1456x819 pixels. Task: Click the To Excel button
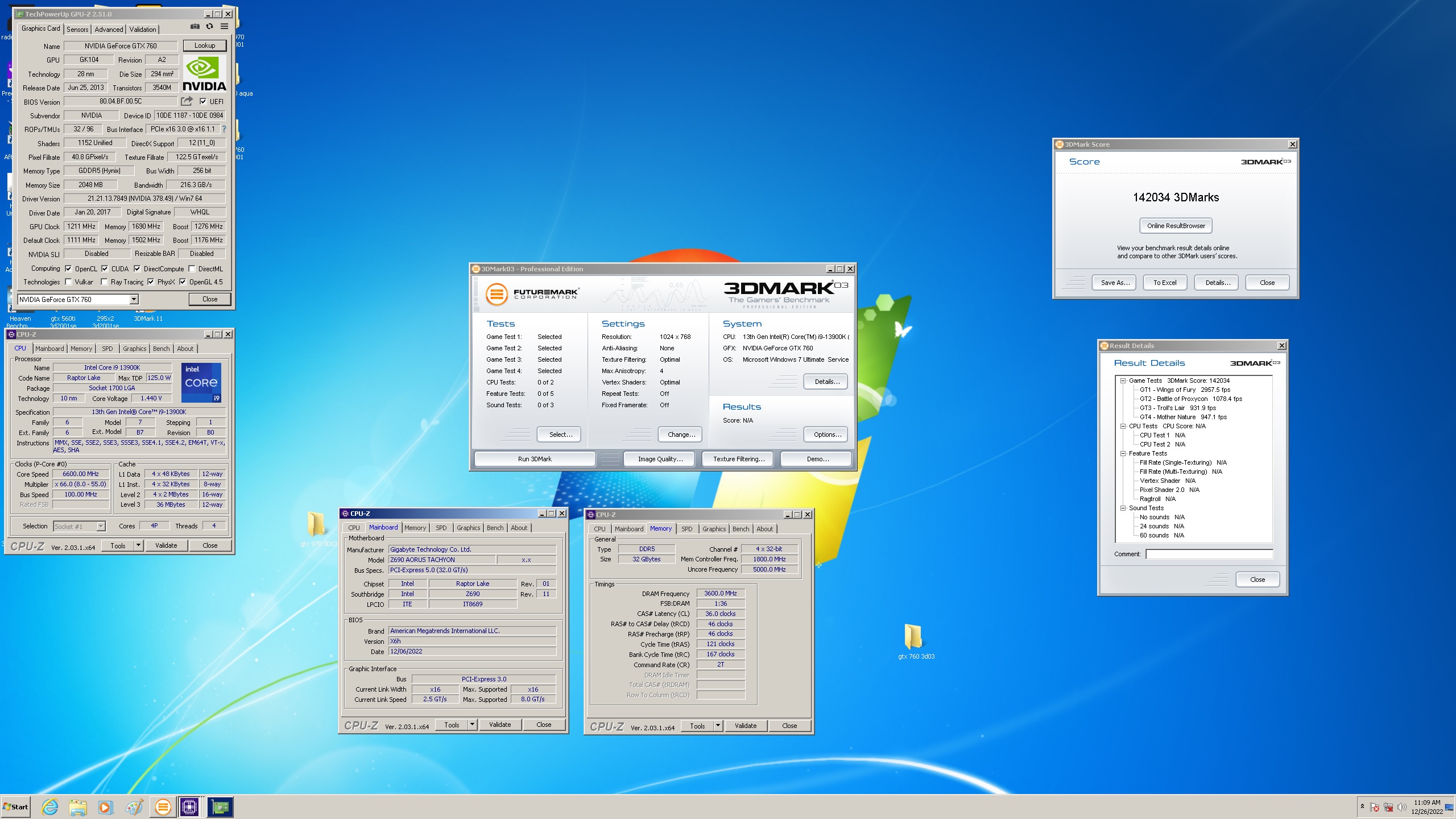(x=1164, y=283)
